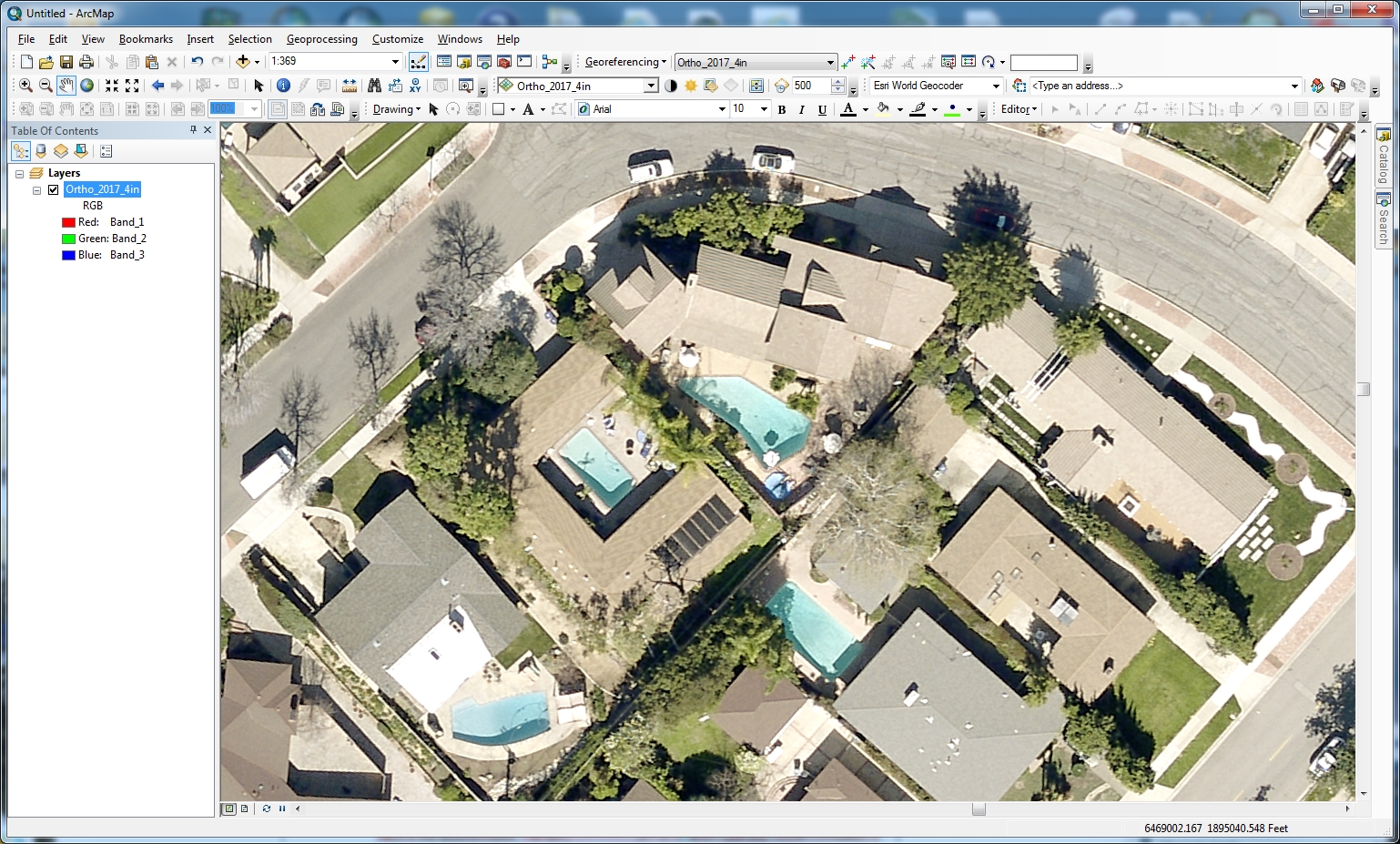Screen dimensions: 1400x844
Task: Collapse the Layers group tree node
Action: (19, 173)
